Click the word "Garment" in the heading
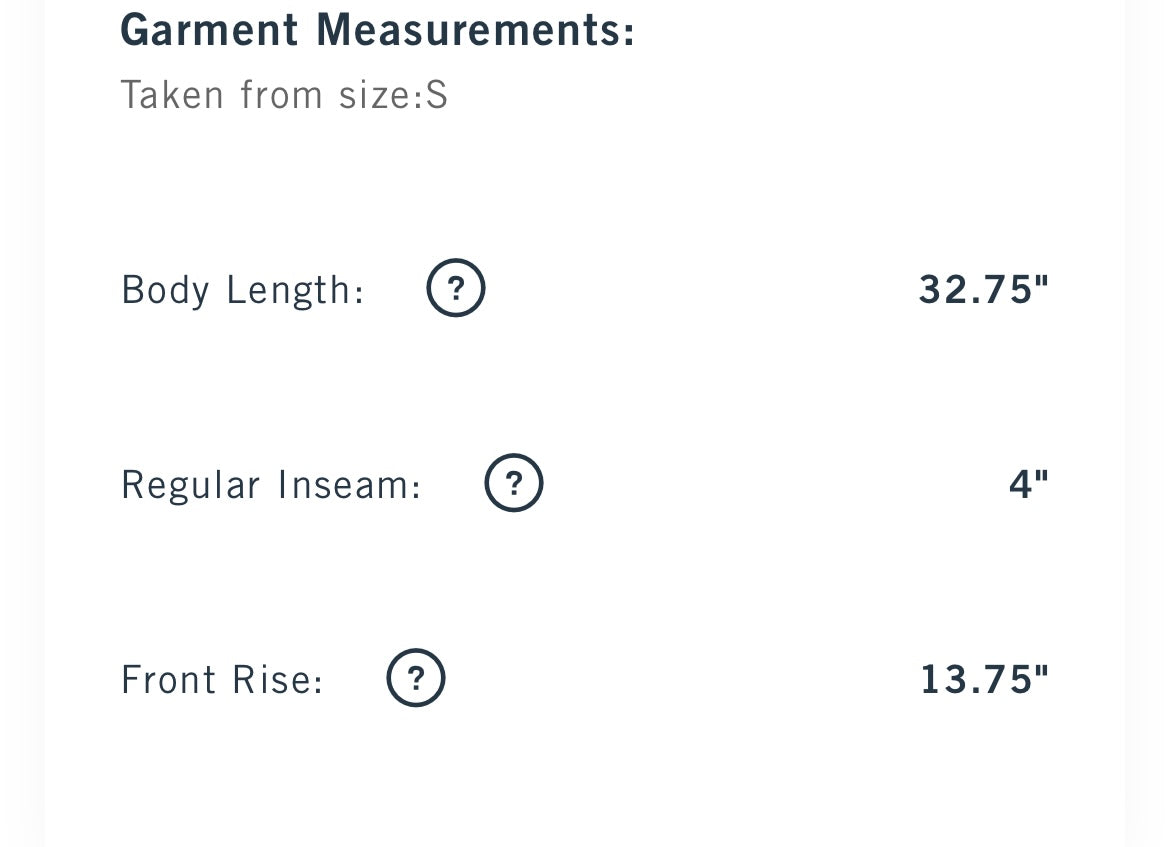The width and height of the screenshot is (1170, 847). [x=209, y=30]
